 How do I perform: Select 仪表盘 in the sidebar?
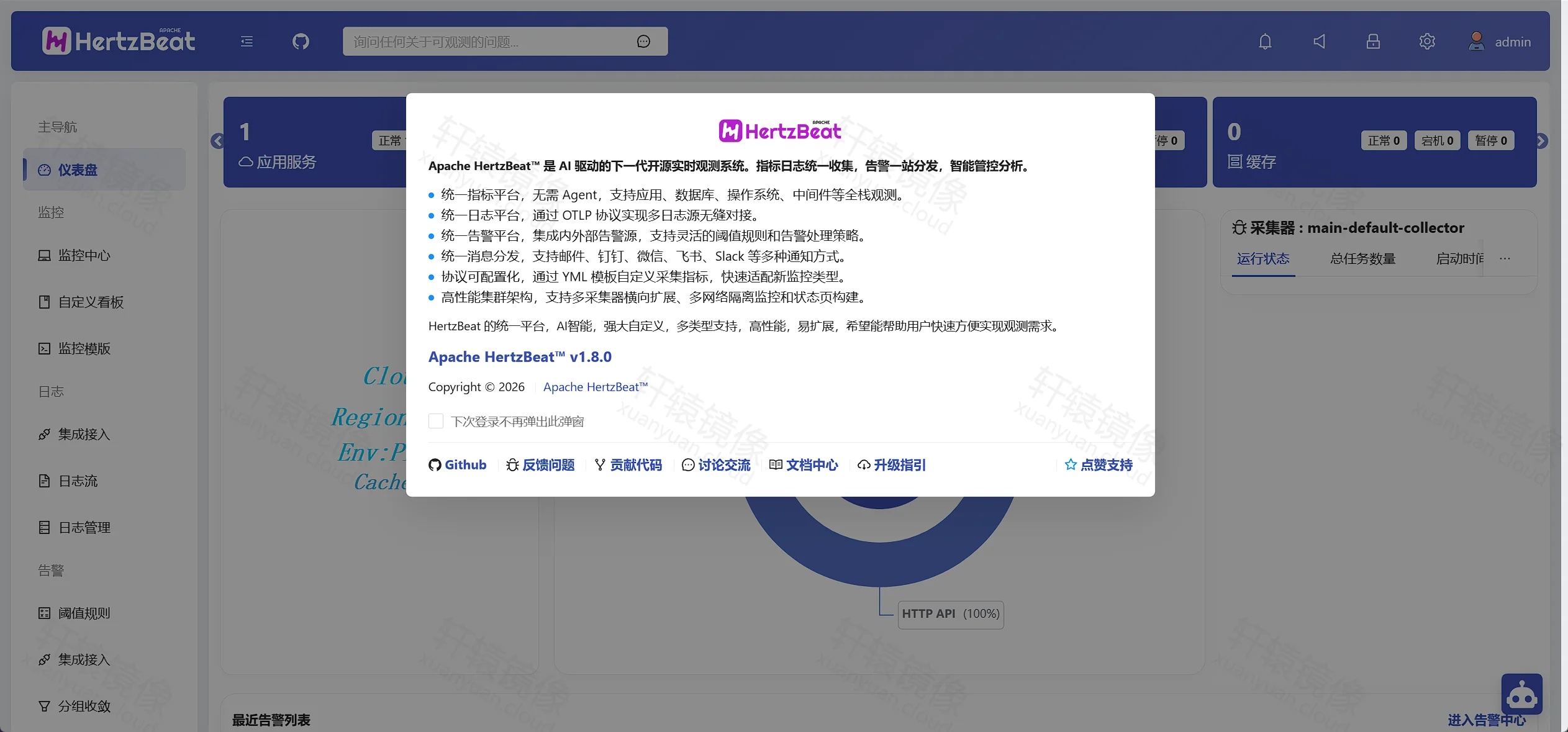tap(104, 169)
